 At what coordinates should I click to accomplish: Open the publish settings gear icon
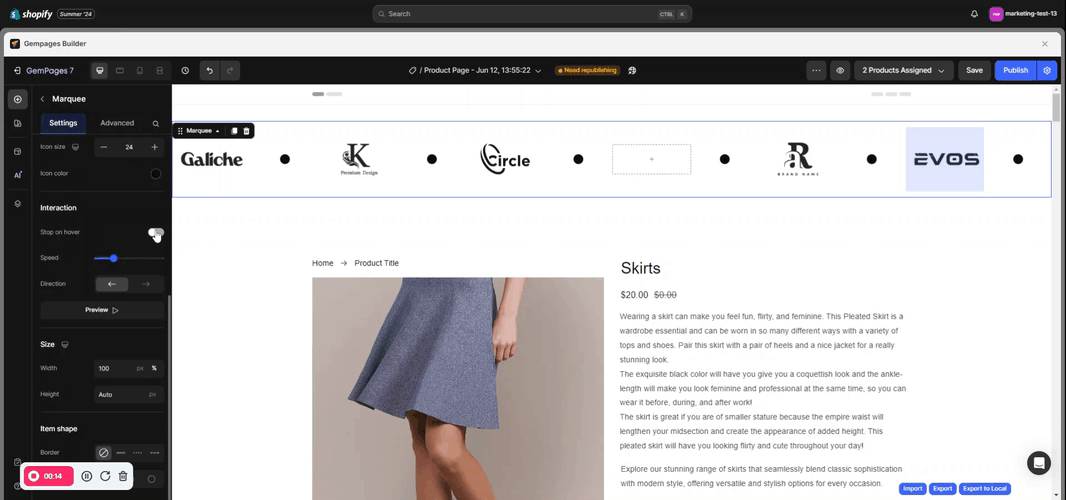click(1046, 70)
